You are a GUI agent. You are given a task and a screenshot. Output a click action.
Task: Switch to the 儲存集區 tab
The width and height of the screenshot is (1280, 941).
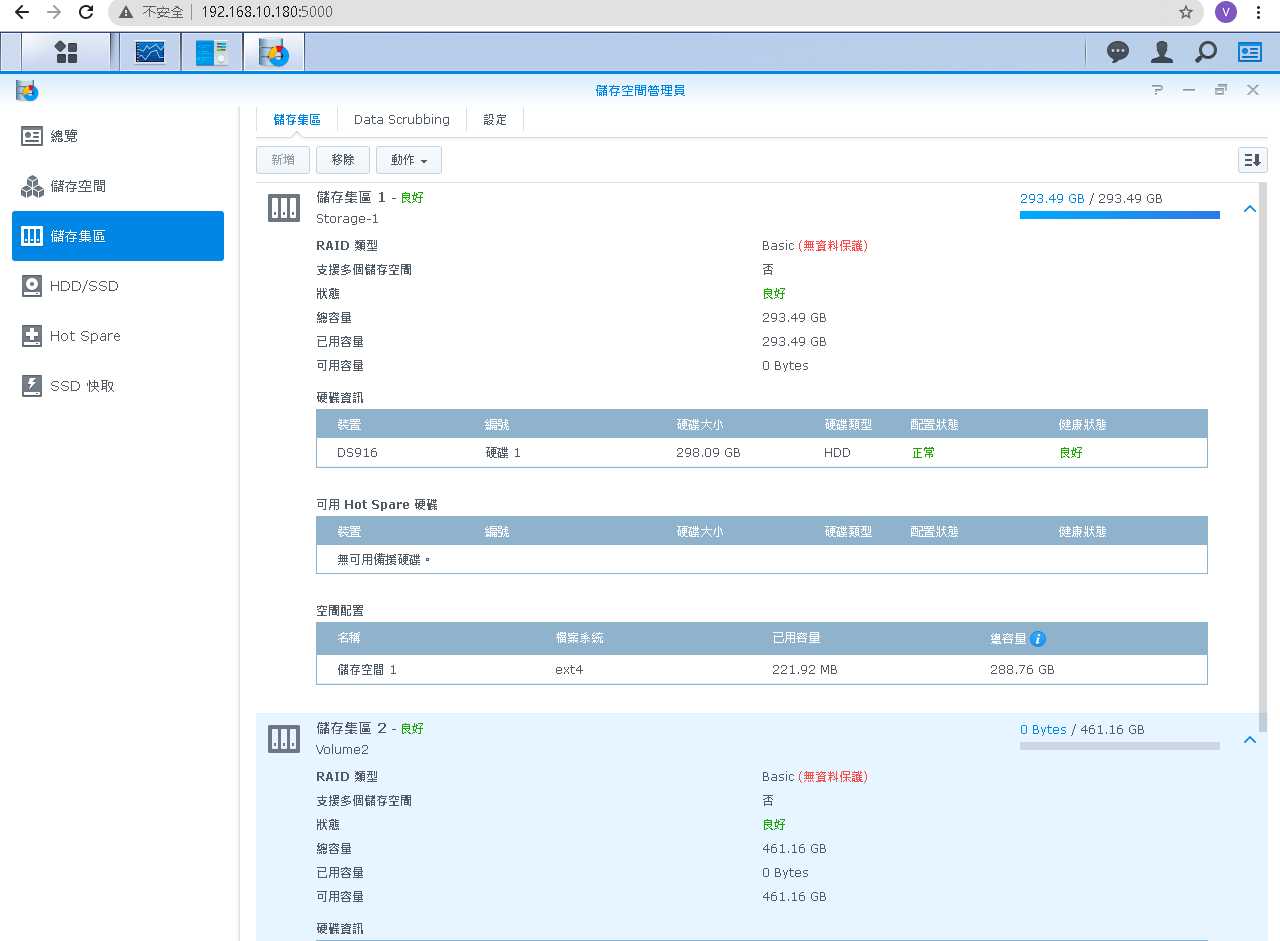click(297, 119)
